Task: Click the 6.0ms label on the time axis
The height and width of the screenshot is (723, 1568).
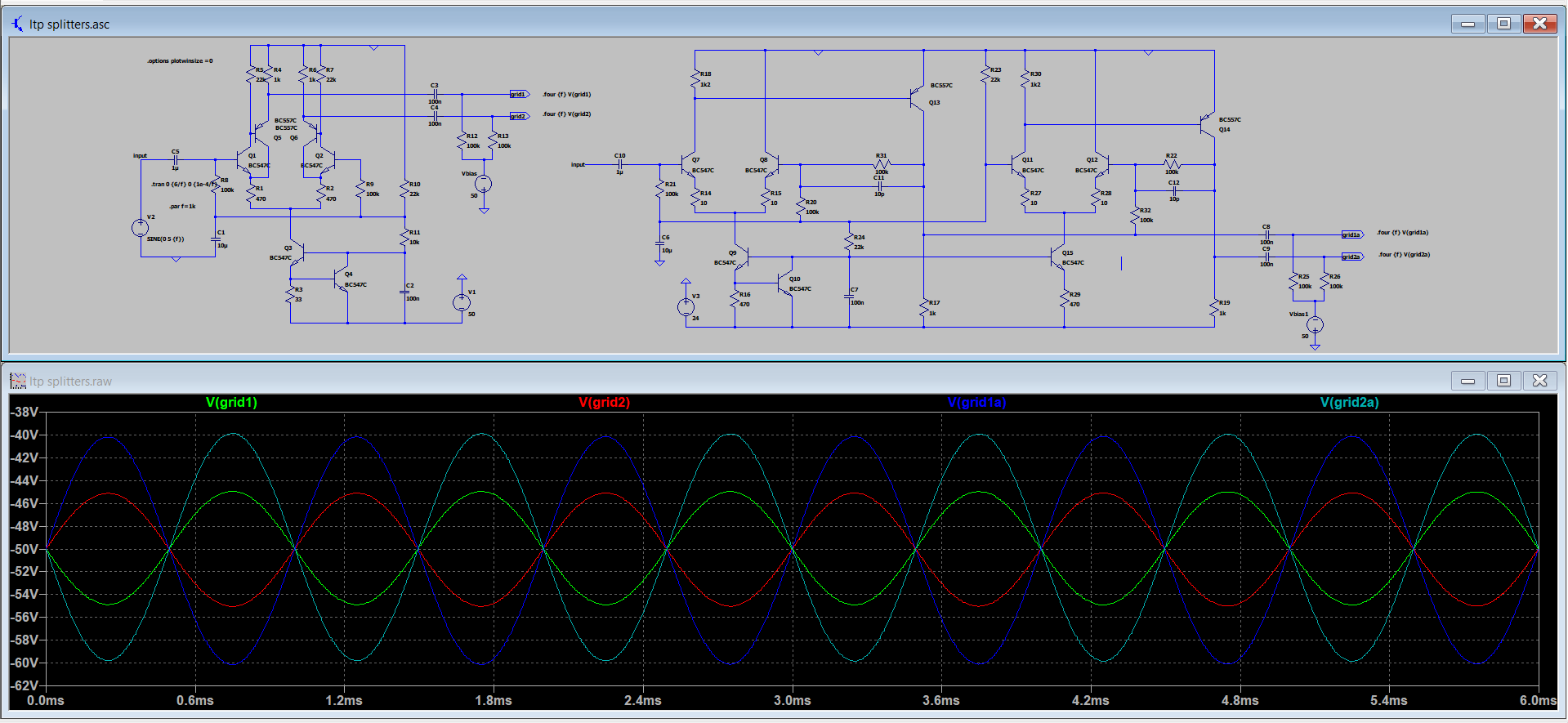Action: pos(1537,700)
